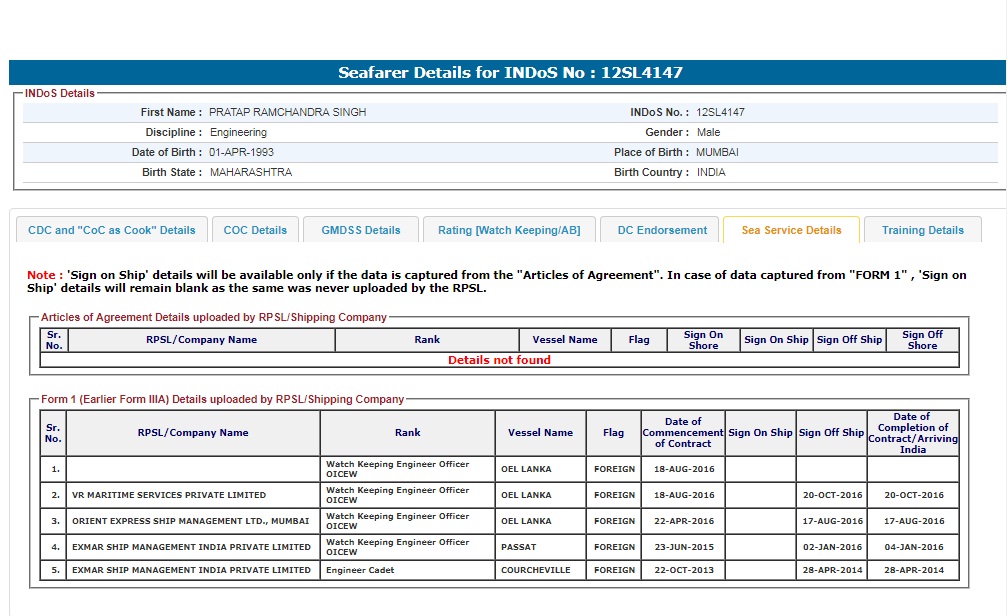The image size is (1007, 616).
Task: Click the PASSAT vessel name cell
Action: [519, 547]
